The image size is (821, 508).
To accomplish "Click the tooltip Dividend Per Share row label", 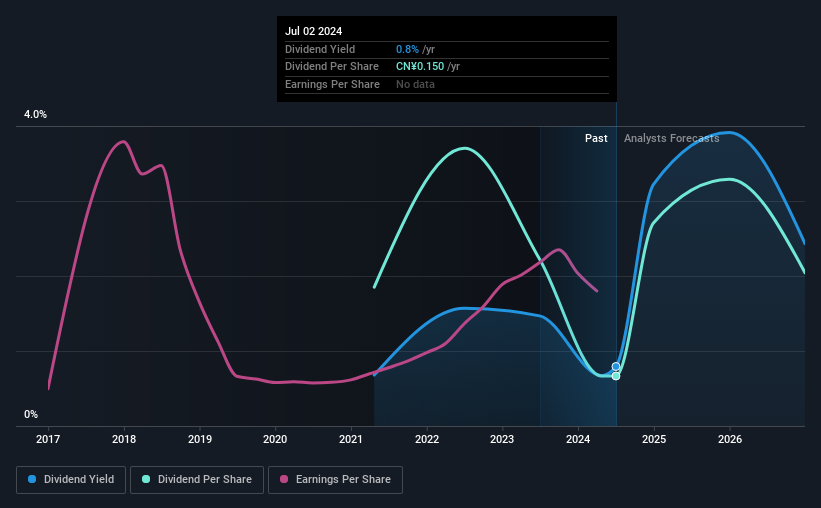I will [x=331, y=67].
